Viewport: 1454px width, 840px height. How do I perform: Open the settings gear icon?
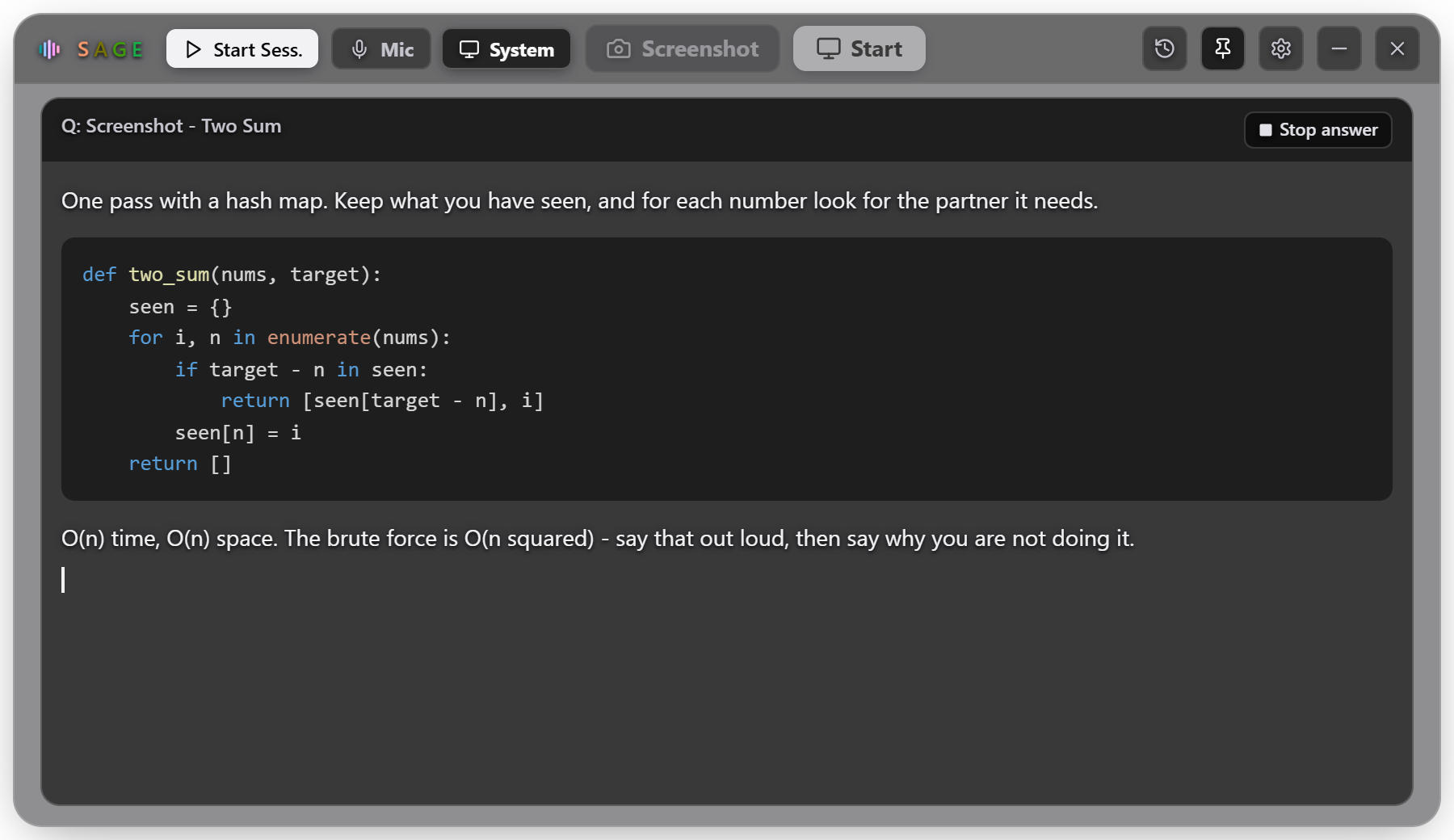pyautogui.click(x=1281, y=48)
